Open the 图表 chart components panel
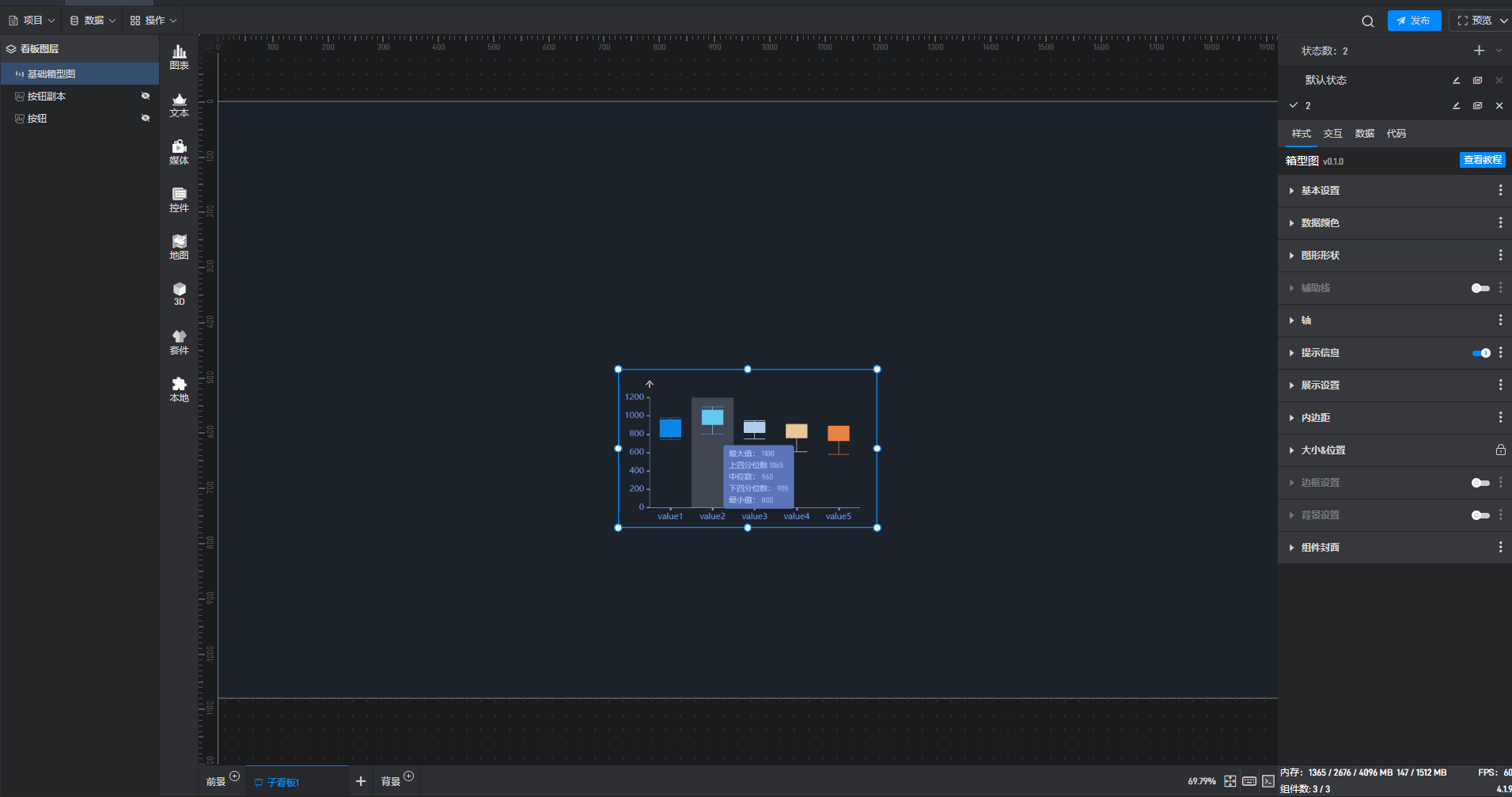The height and width of the screenshot is (797, 1512). click(x=179, y=57)
